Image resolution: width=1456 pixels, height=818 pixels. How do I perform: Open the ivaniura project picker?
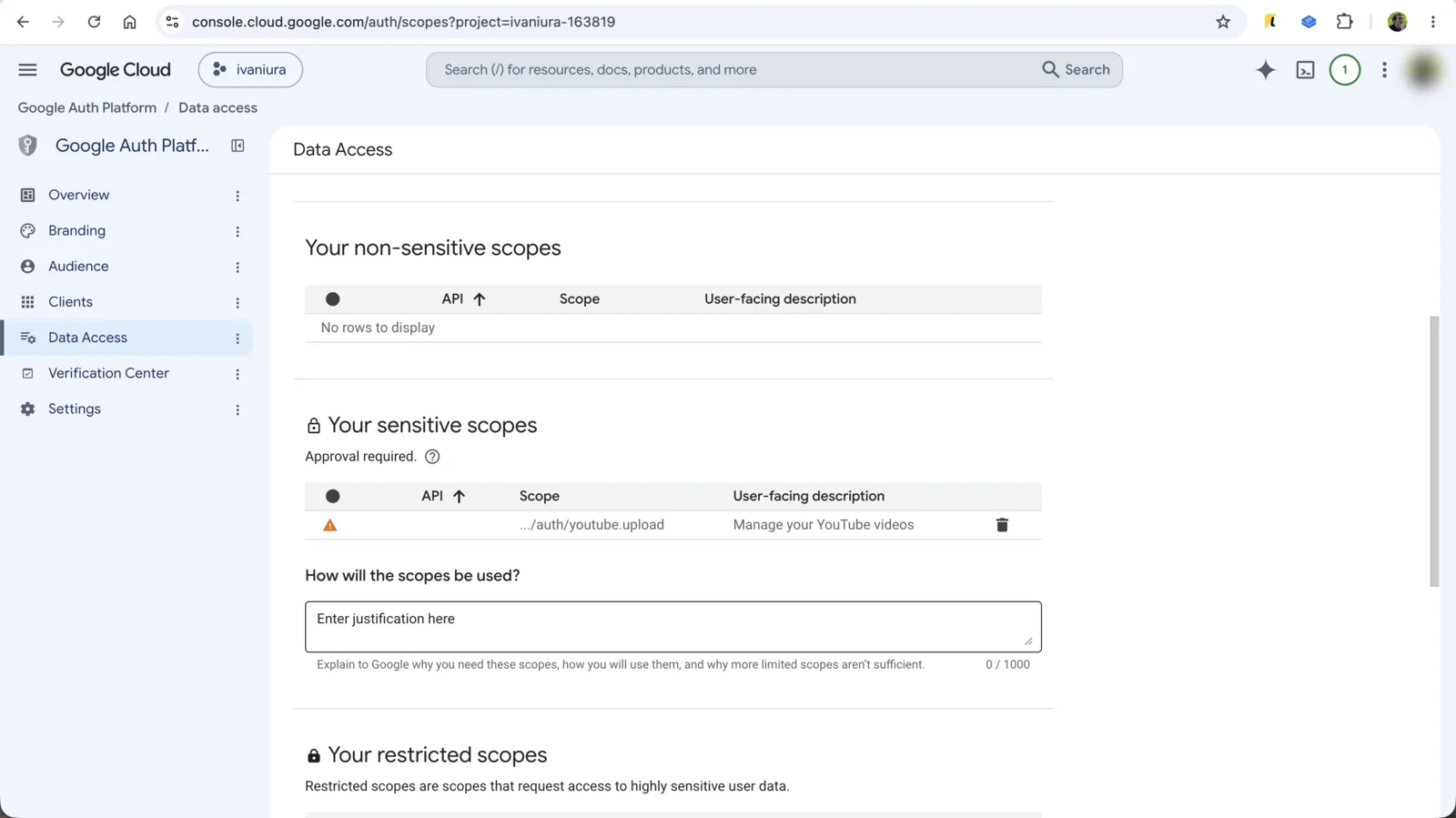tap(250, 70)
